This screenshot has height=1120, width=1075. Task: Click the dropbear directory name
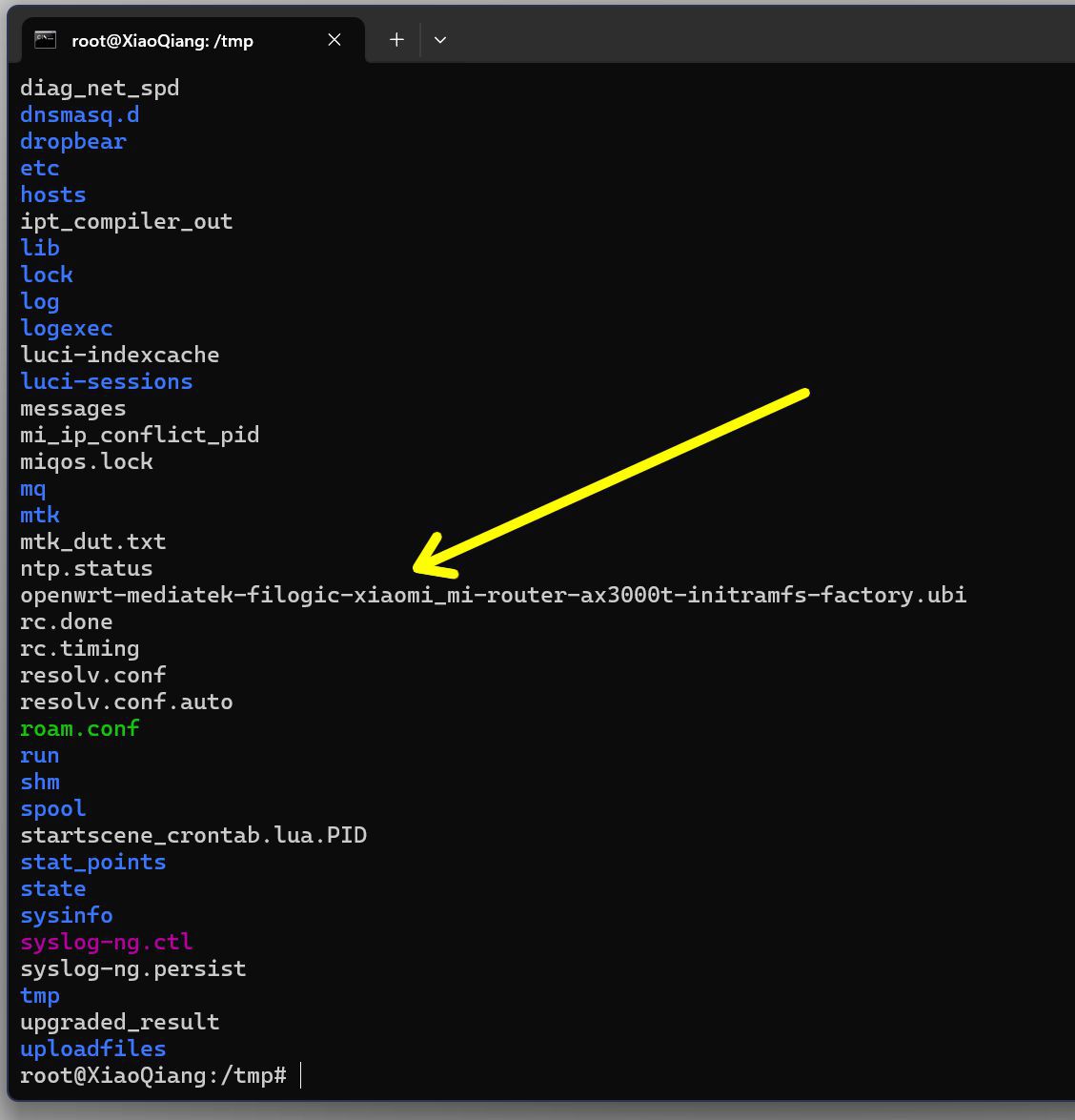[72, 141]
